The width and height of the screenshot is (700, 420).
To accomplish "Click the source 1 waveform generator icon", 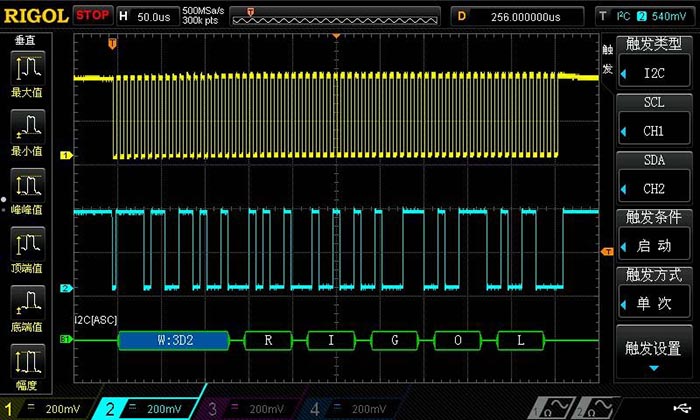I will coord(552,408).
